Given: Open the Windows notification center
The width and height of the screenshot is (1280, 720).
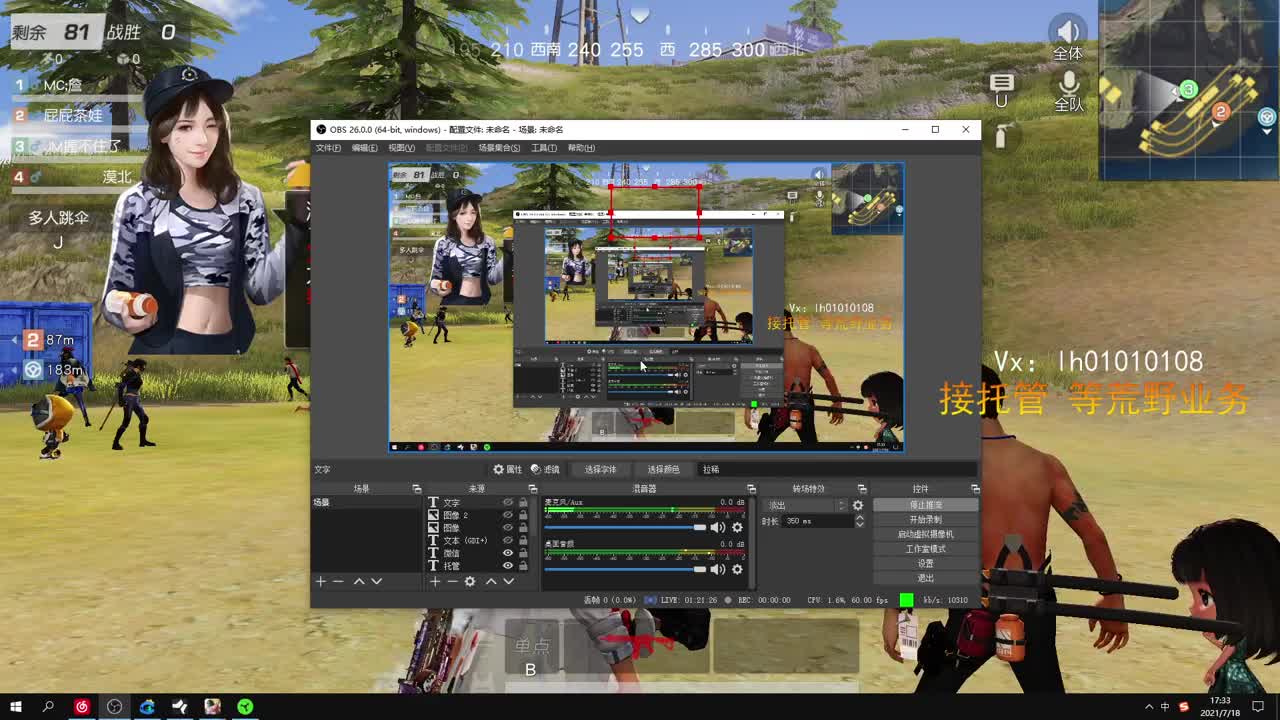Looking at the screenshot, I should point(1256,707).
